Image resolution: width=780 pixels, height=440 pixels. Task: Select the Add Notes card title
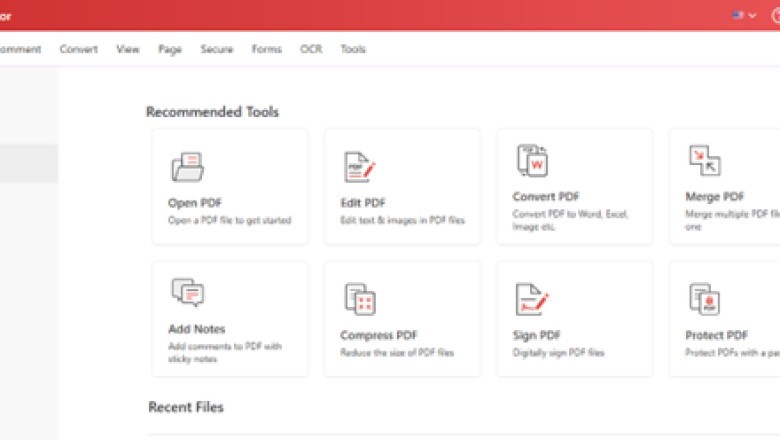tap(196, 329)
